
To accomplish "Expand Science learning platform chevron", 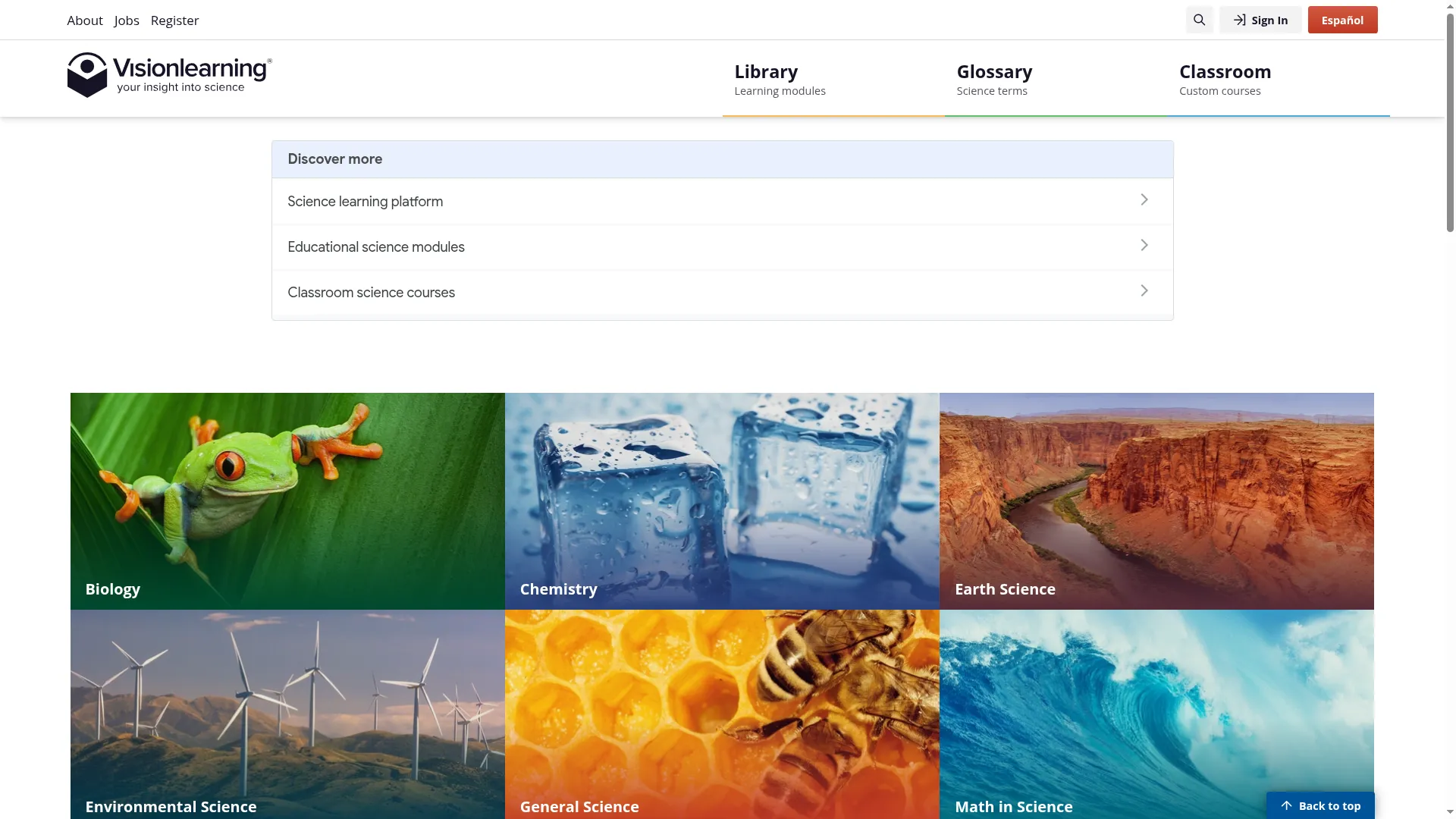I will pyautogui.click(x=1144, y=199).
